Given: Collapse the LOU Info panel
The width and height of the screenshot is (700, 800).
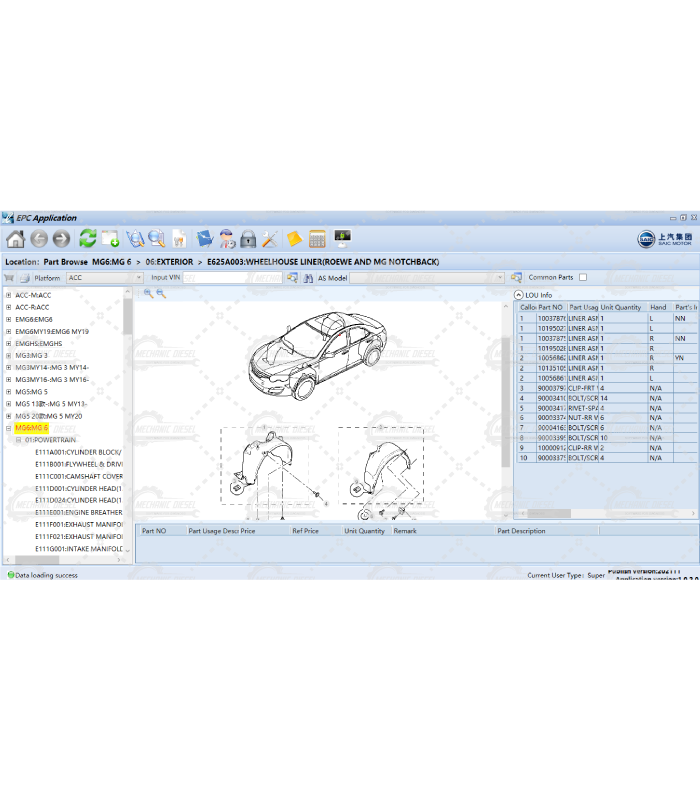Looking at the screenshot, I should (518, 295).
